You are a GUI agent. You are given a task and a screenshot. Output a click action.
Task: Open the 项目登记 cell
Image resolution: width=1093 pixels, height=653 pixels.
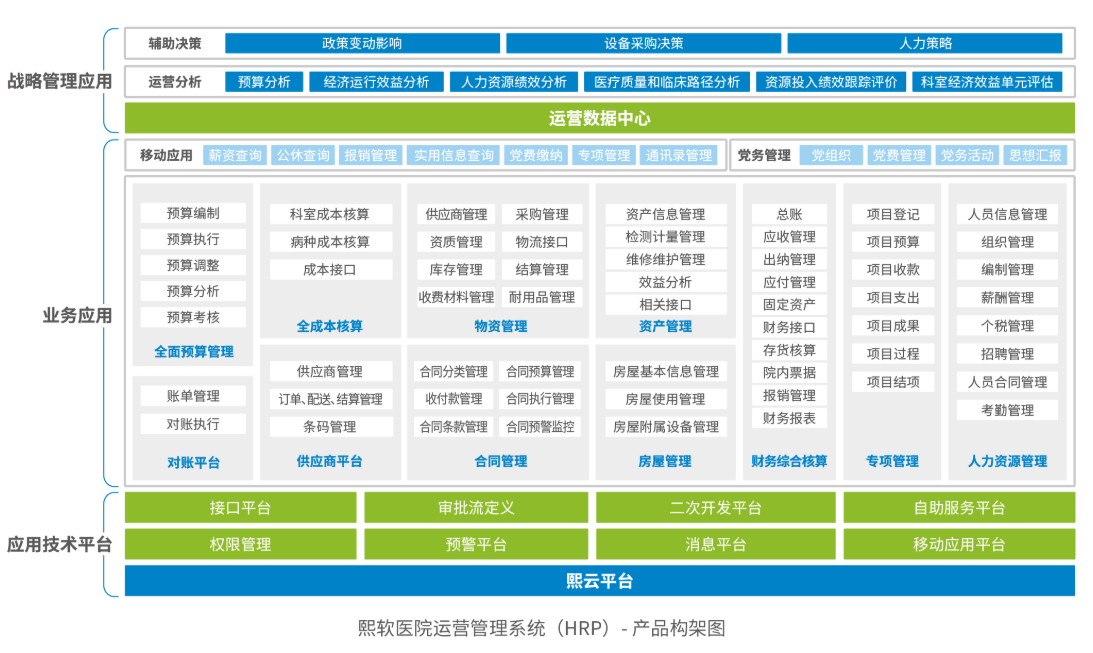point(893,214)
